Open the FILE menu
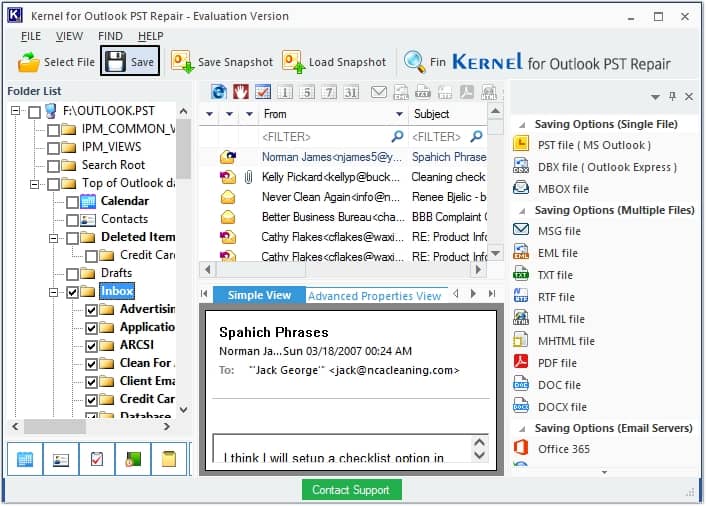This screenshot has height=506, width=706. (31, 36)
